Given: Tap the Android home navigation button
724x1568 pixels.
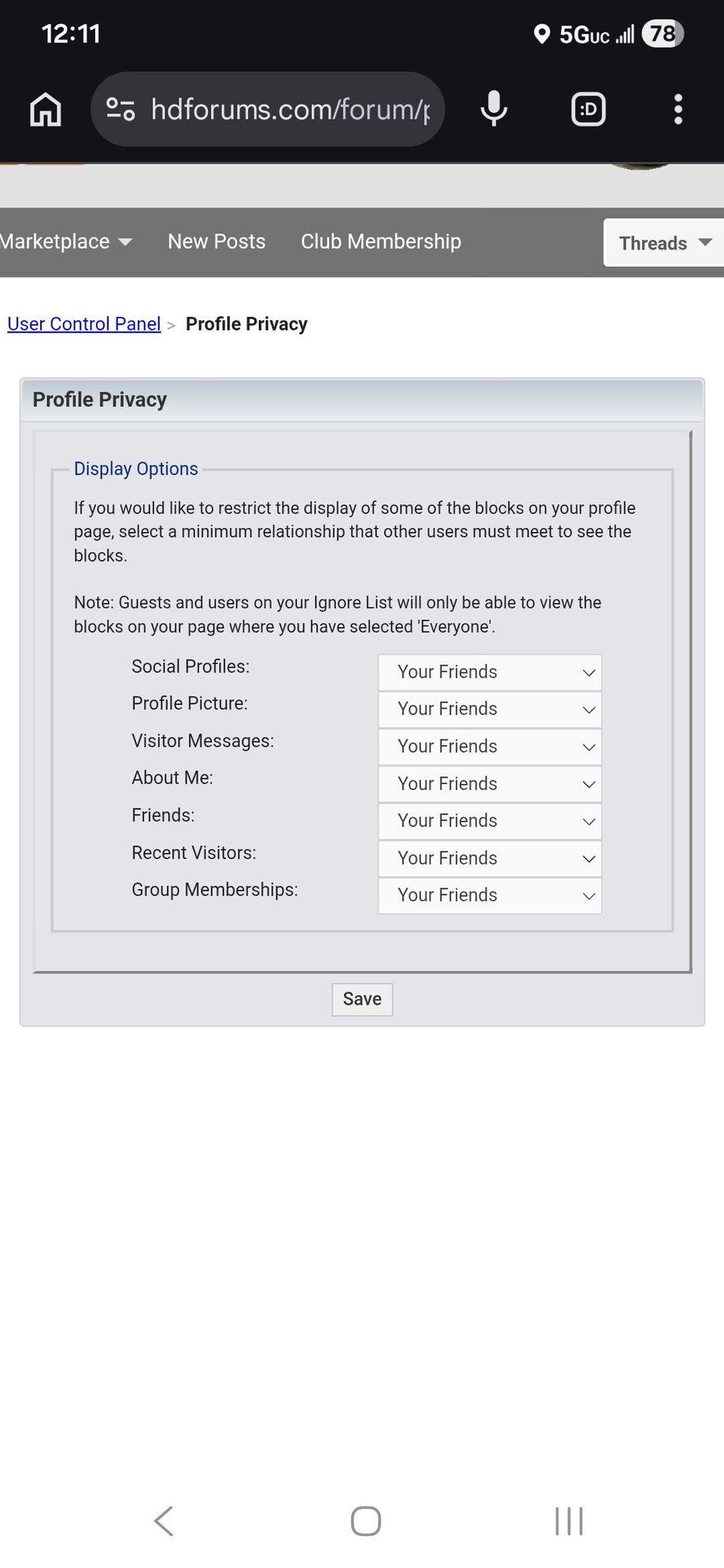Looking at the screenshot, I should point(366,1521).
